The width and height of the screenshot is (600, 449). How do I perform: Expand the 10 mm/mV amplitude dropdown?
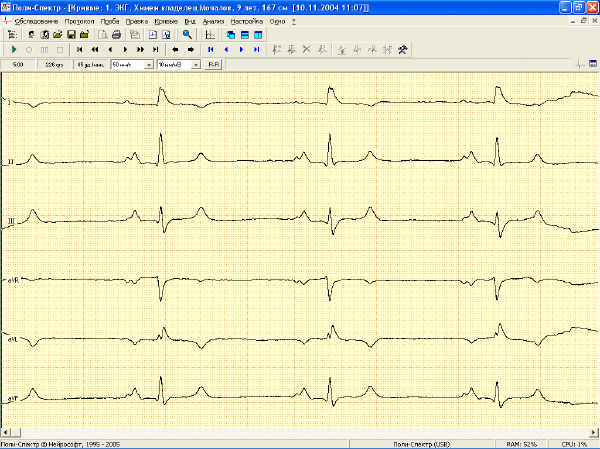point(196,65)
